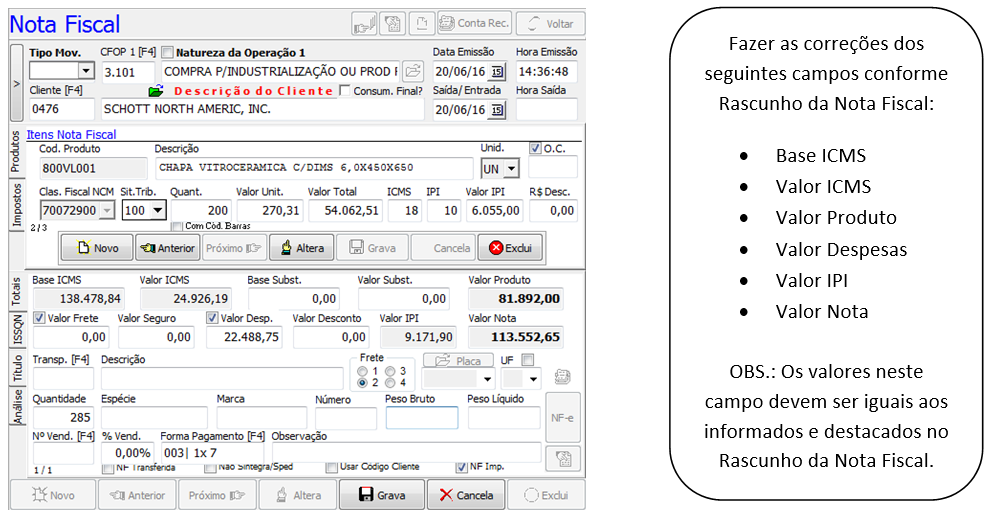Uncheck the O.C. checkbox
This screenshot has width=996, height=519.
point(536,149)
